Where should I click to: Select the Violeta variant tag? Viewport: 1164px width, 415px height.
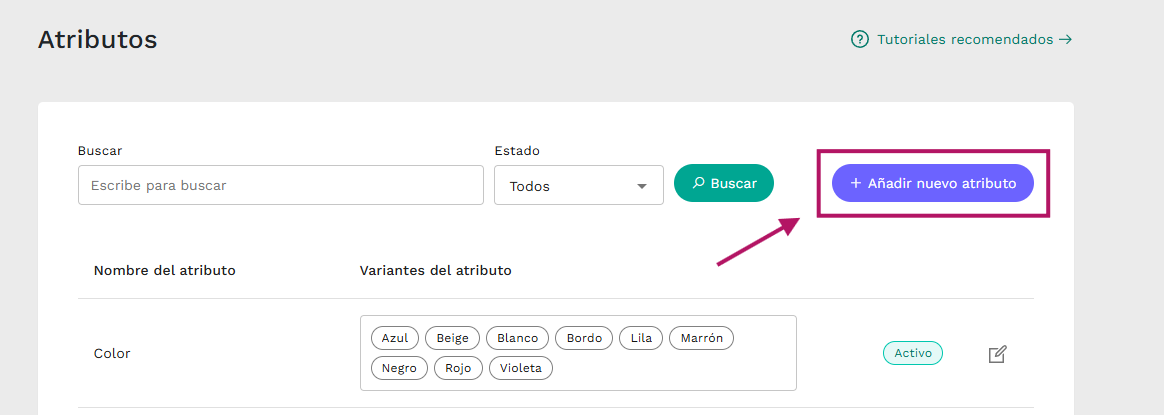[x=521, y=367]
